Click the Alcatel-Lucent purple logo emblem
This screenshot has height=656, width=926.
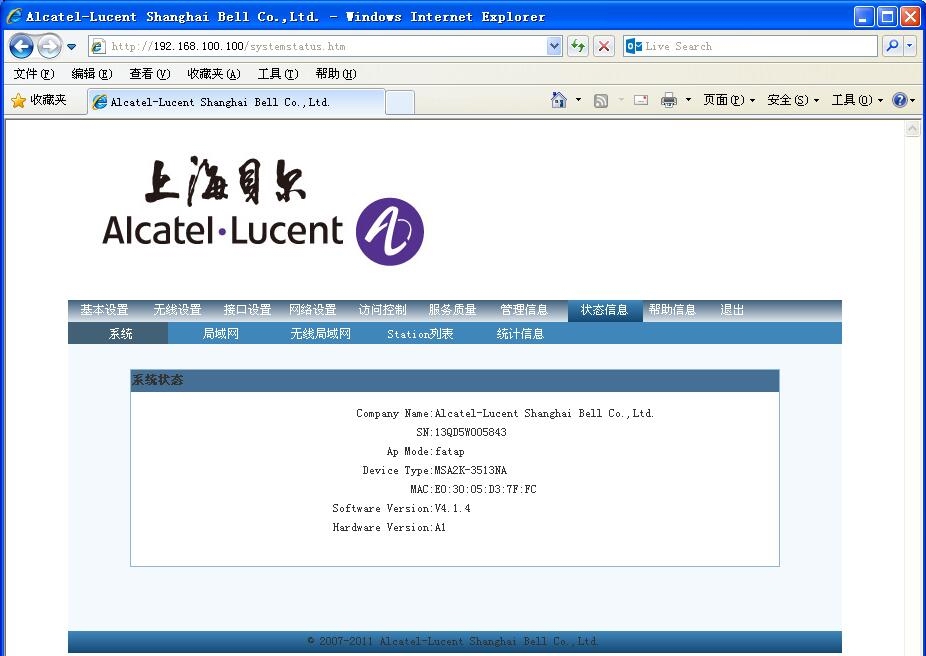coord(390,231)
